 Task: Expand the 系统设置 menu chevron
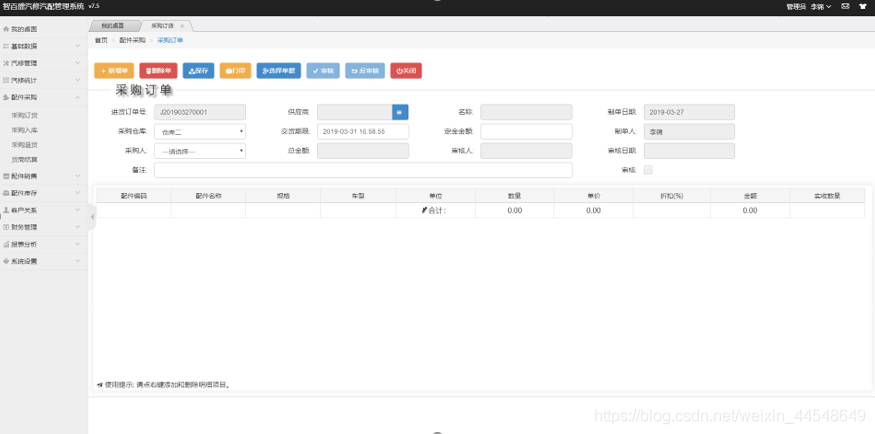78,261
